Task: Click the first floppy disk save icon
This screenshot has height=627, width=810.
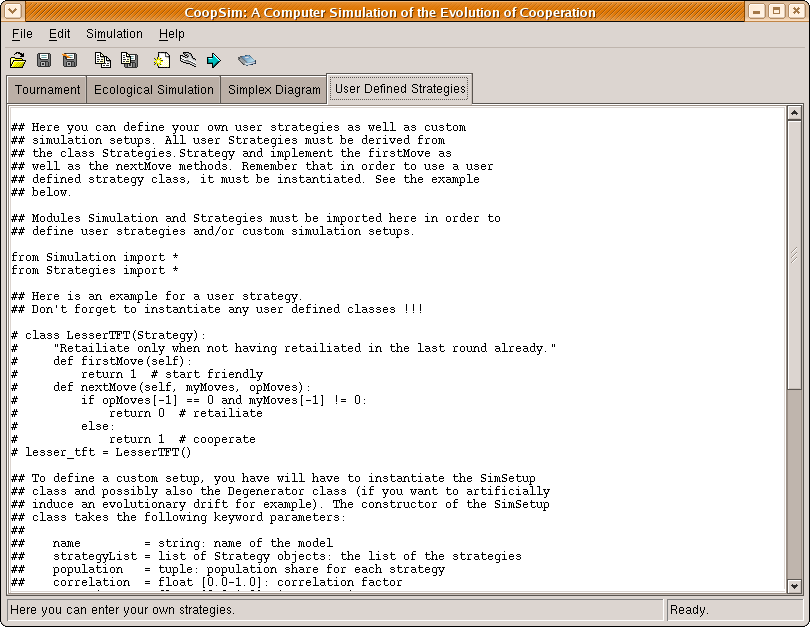Action: (44, 60)
